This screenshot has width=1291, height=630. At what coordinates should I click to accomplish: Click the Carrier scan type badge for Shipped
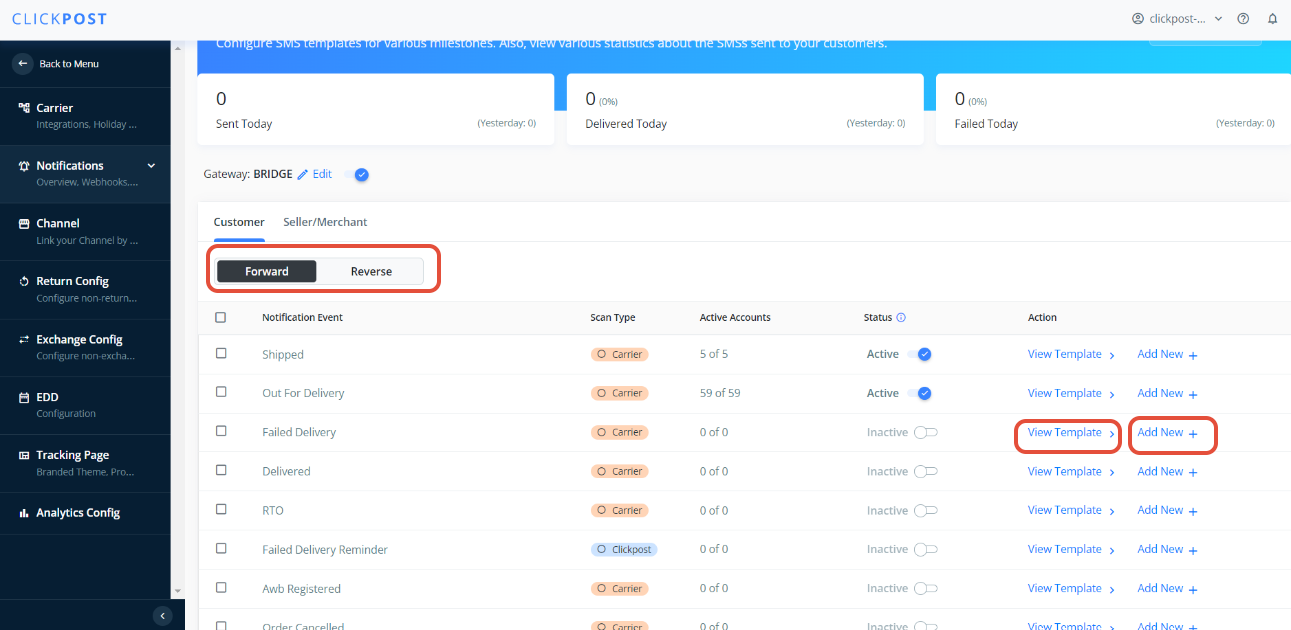click(619, 354)
